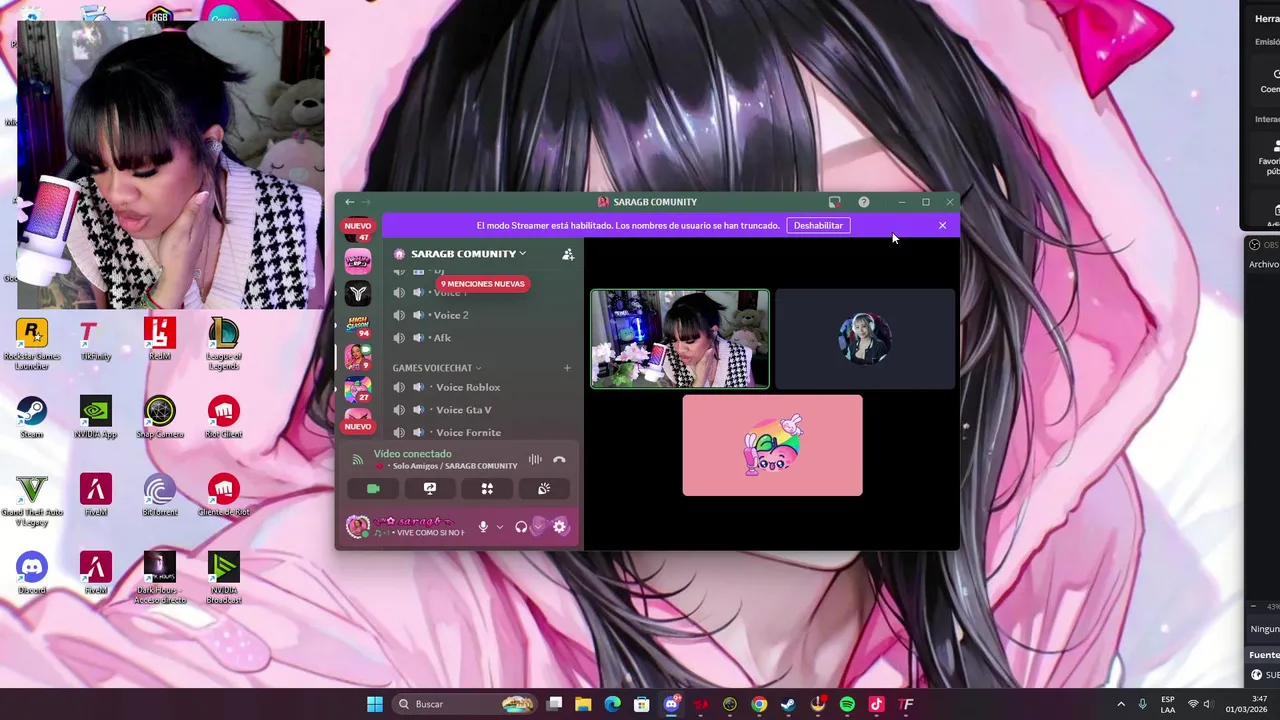Open the Grand Theft Auto V Legacy shortcut
The height and width of the screenshot is (720, 1280).
(x=32, y=501)
